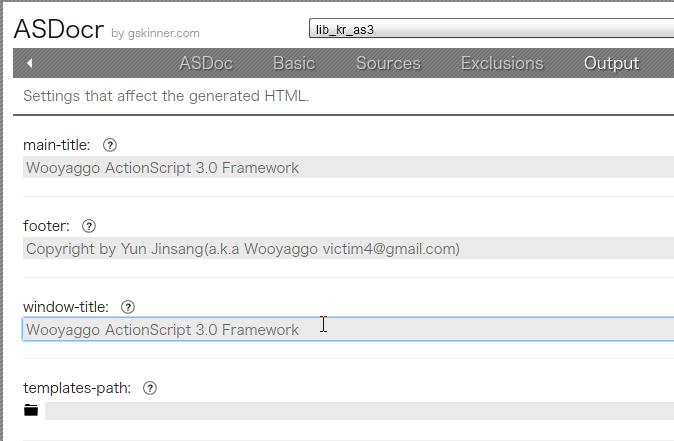Open the Sources tab
Screen dimensions: 674x441
[388, 64]
